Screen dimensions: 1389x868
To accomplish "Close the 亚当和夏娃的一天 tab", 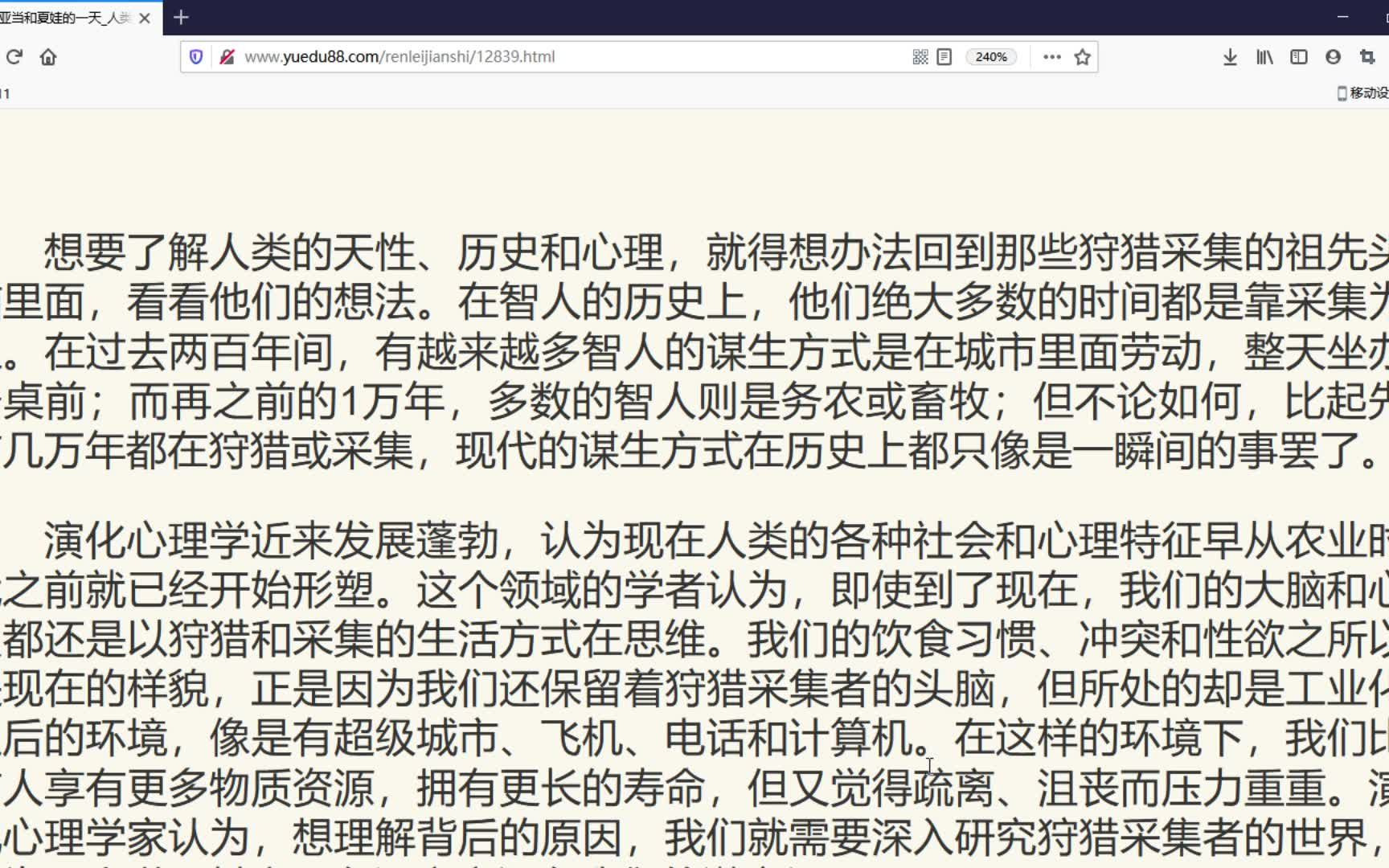I will [145, 18].
